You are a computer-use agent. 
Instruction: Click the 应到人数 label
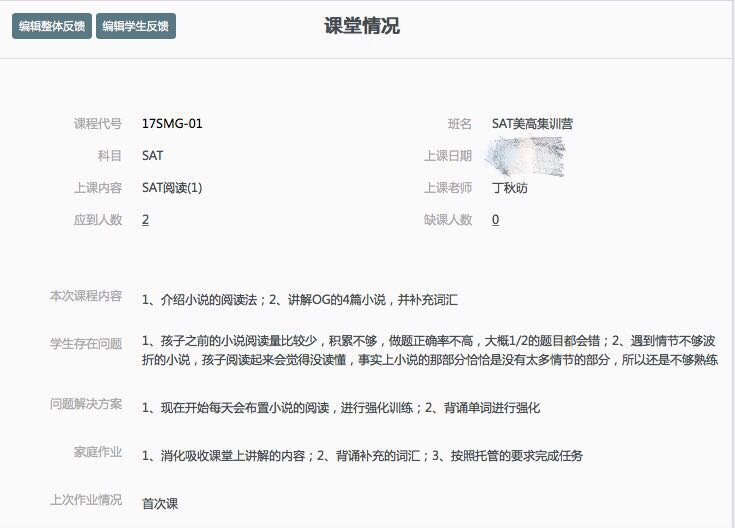(98, 219)
